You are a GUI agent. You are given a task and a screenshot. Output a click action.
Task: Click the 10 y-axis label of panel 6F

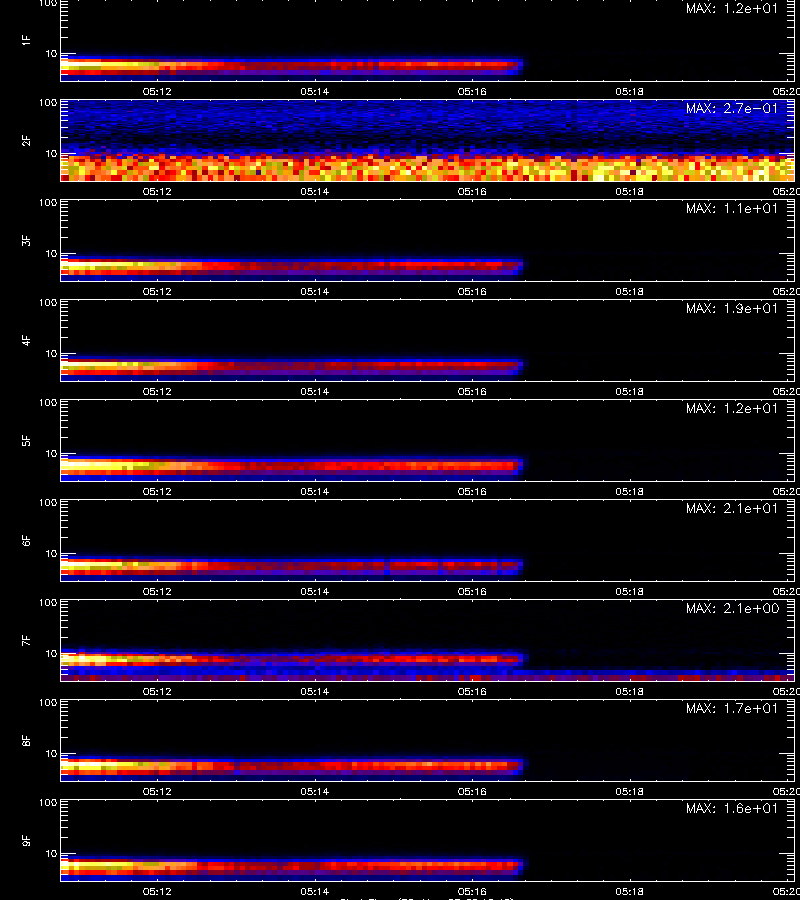pos(51,553)
